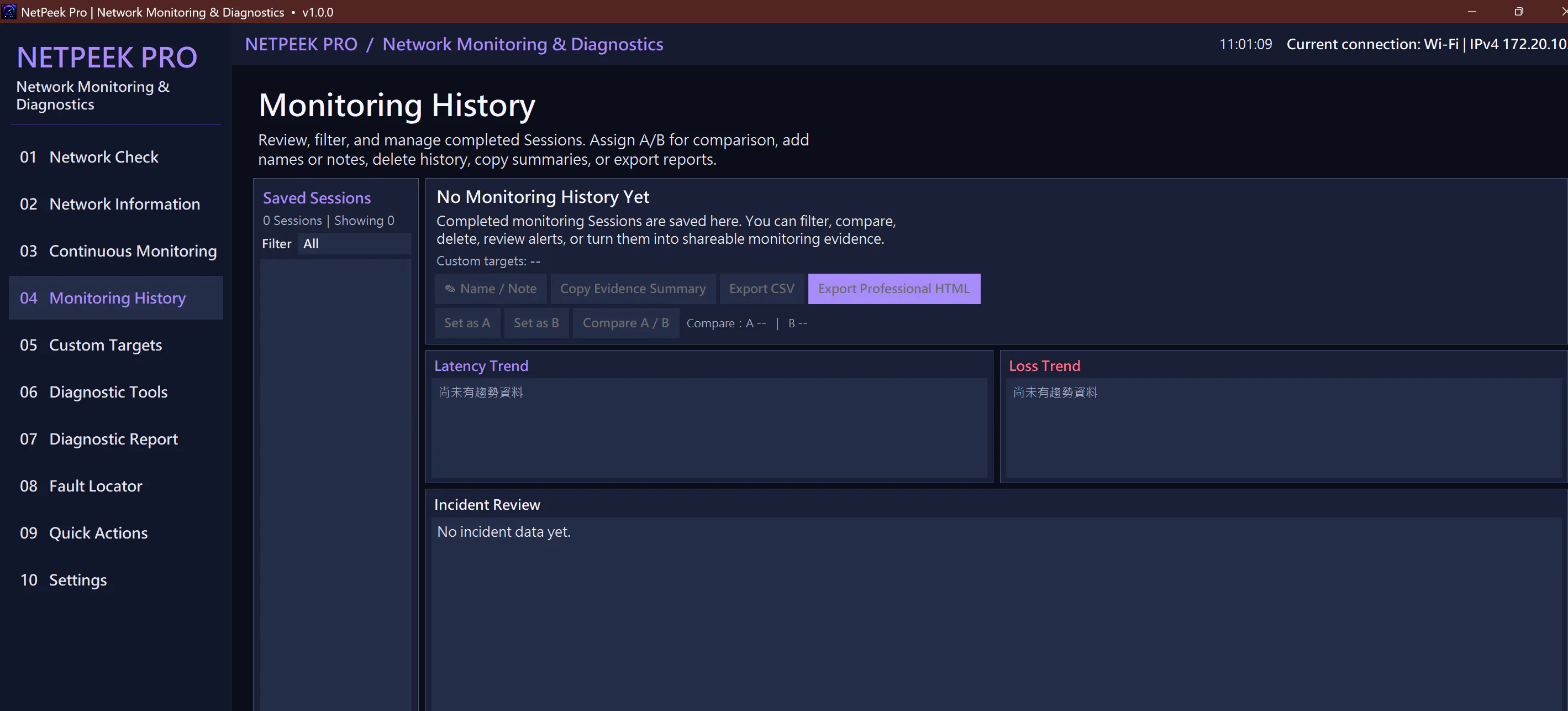
Task: Click the Name / Note button
Action: coord(491,289)
